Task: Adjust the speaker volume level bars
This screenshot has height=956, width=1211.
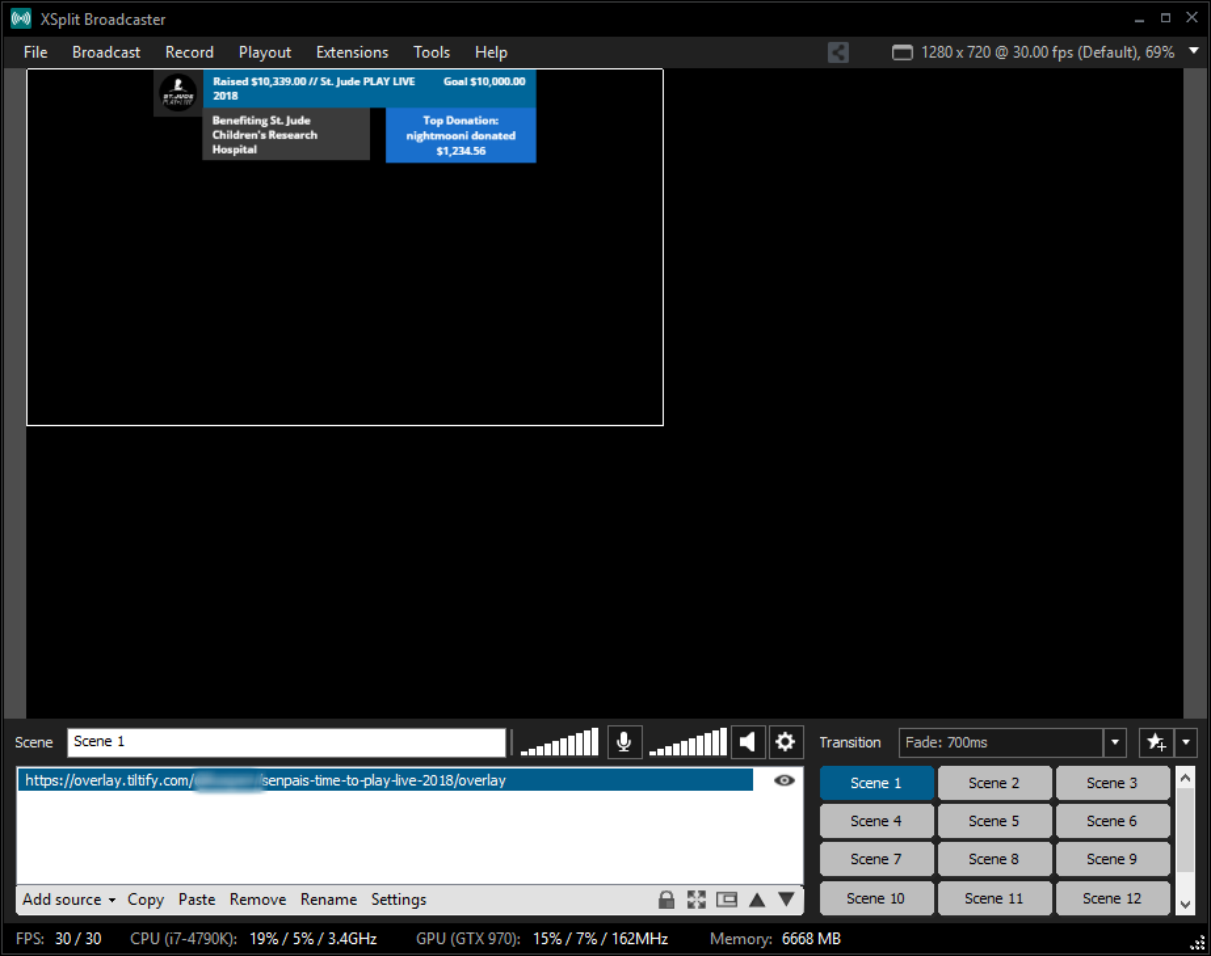Action: [688, 742]
